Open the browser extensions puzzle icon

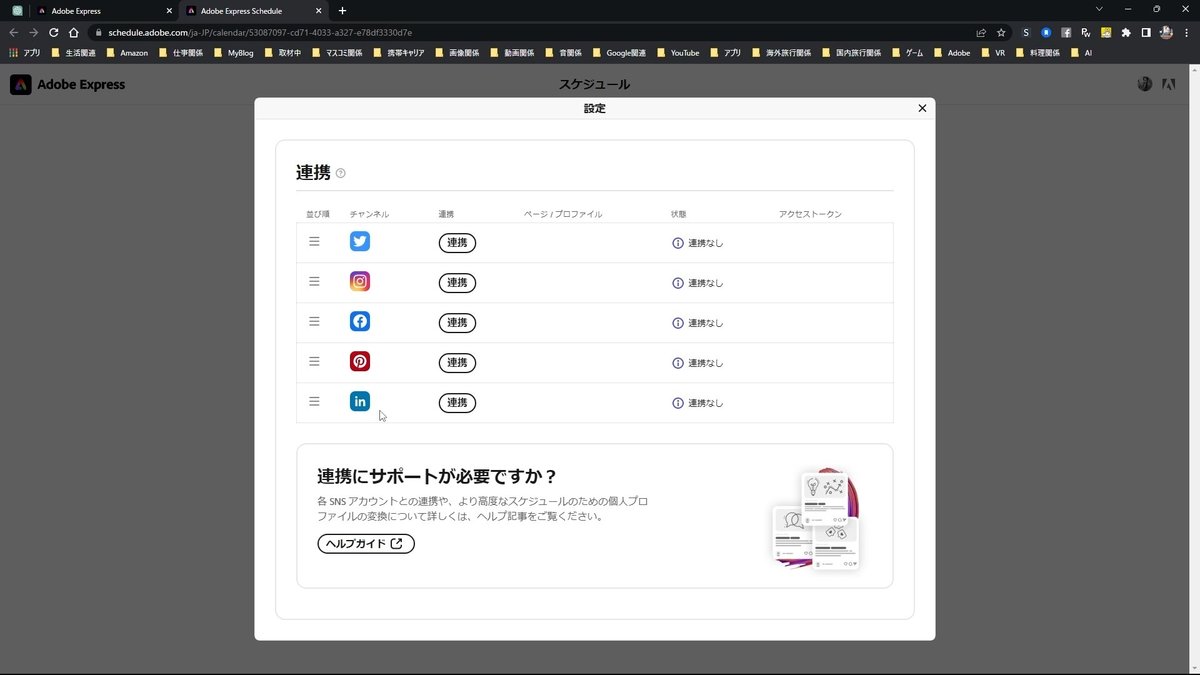(x=1126, y=32)
